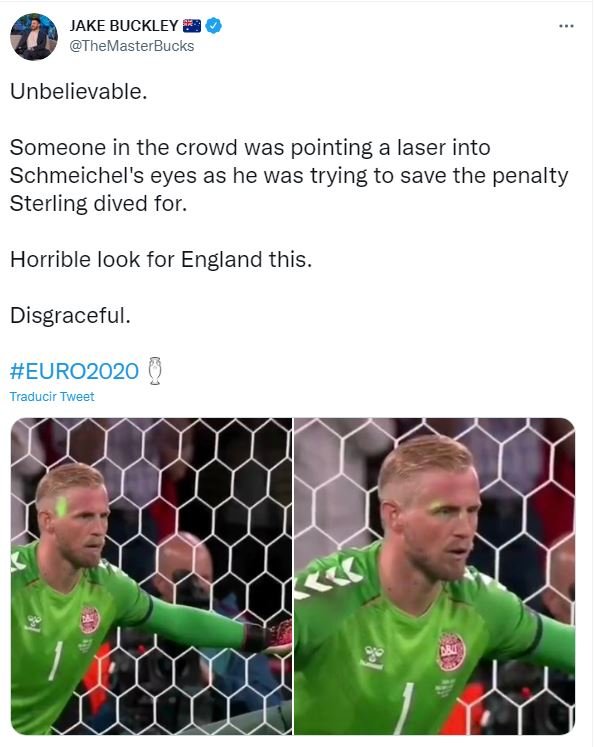Click the trophy emoji after #EURO2020

155,371
